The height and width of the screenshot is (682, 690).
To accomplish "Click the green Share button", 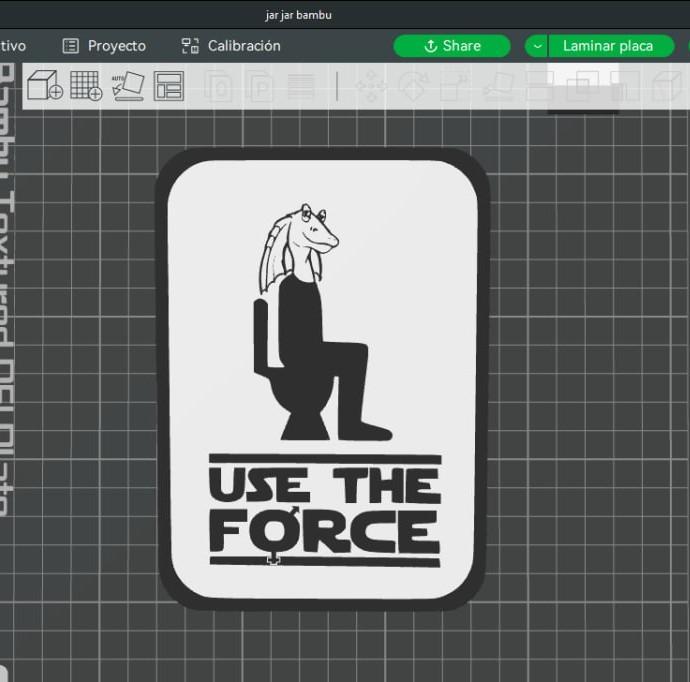I will pos(452,46).
